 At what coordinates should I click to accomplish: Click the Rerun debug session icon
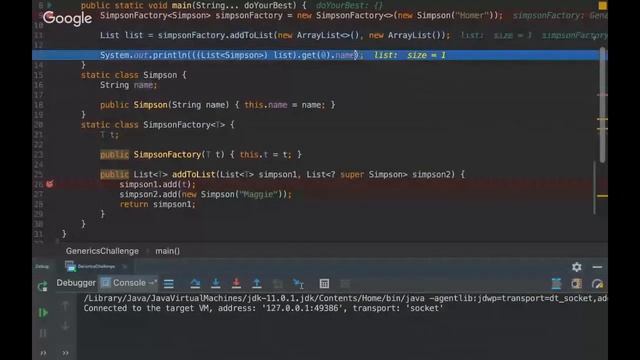click(x=42, y=287)
